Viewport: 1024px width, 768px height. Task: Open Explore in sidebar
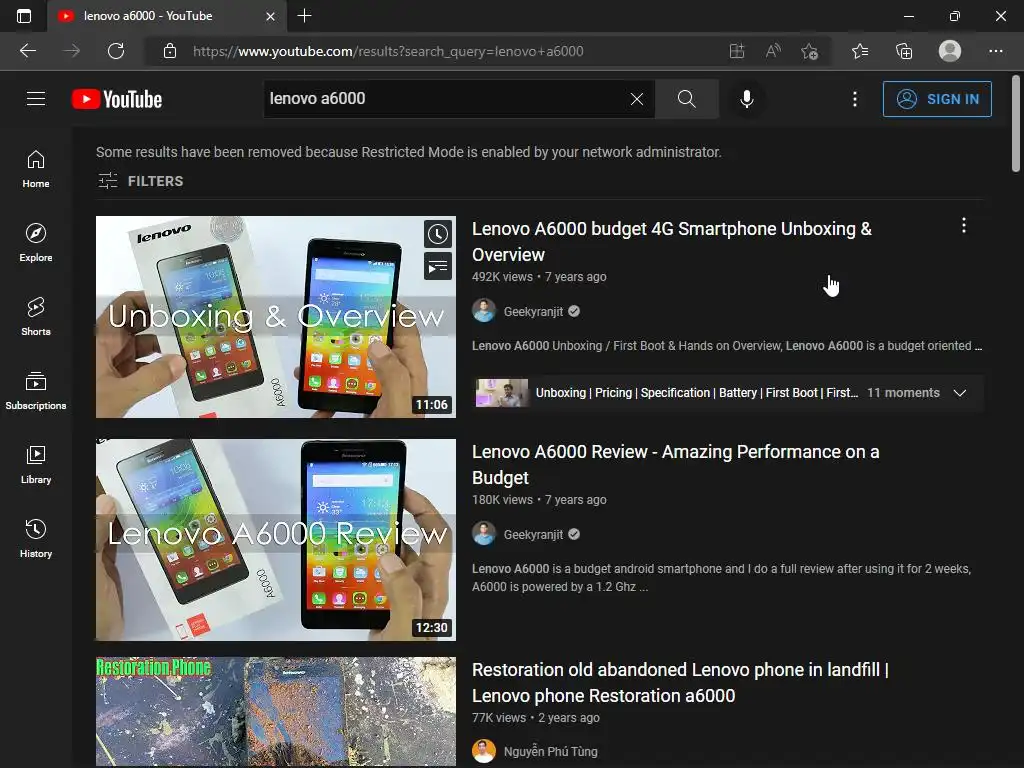pyautogui.click(x=36, y=242)
